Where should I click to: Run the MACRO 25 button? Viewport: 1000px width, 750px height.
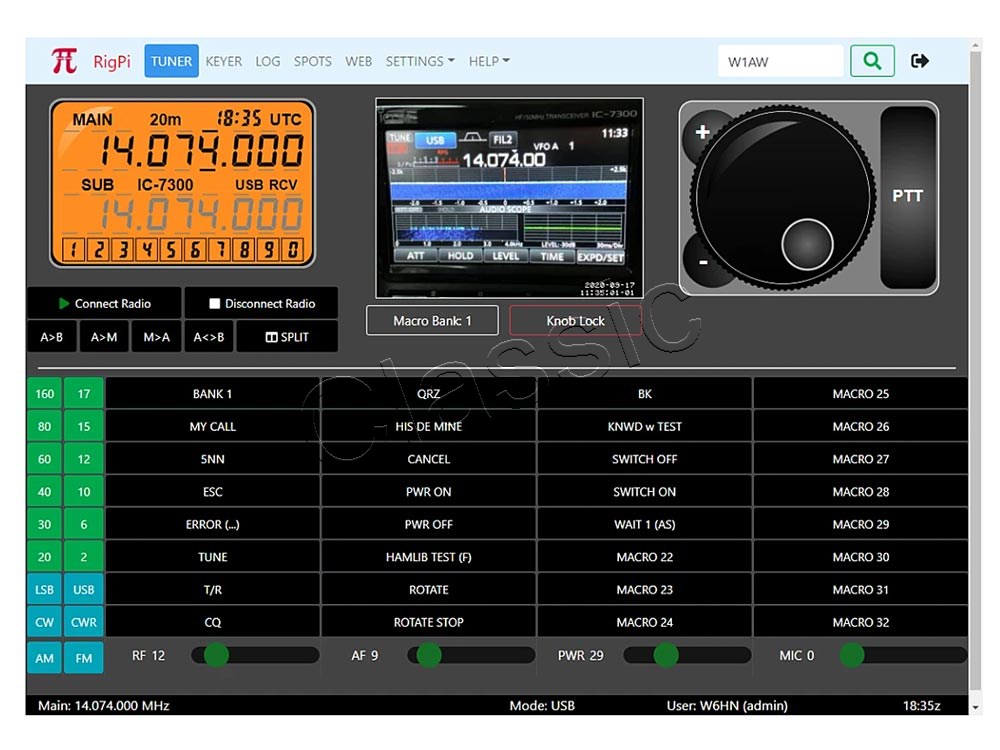click(860, 394)
